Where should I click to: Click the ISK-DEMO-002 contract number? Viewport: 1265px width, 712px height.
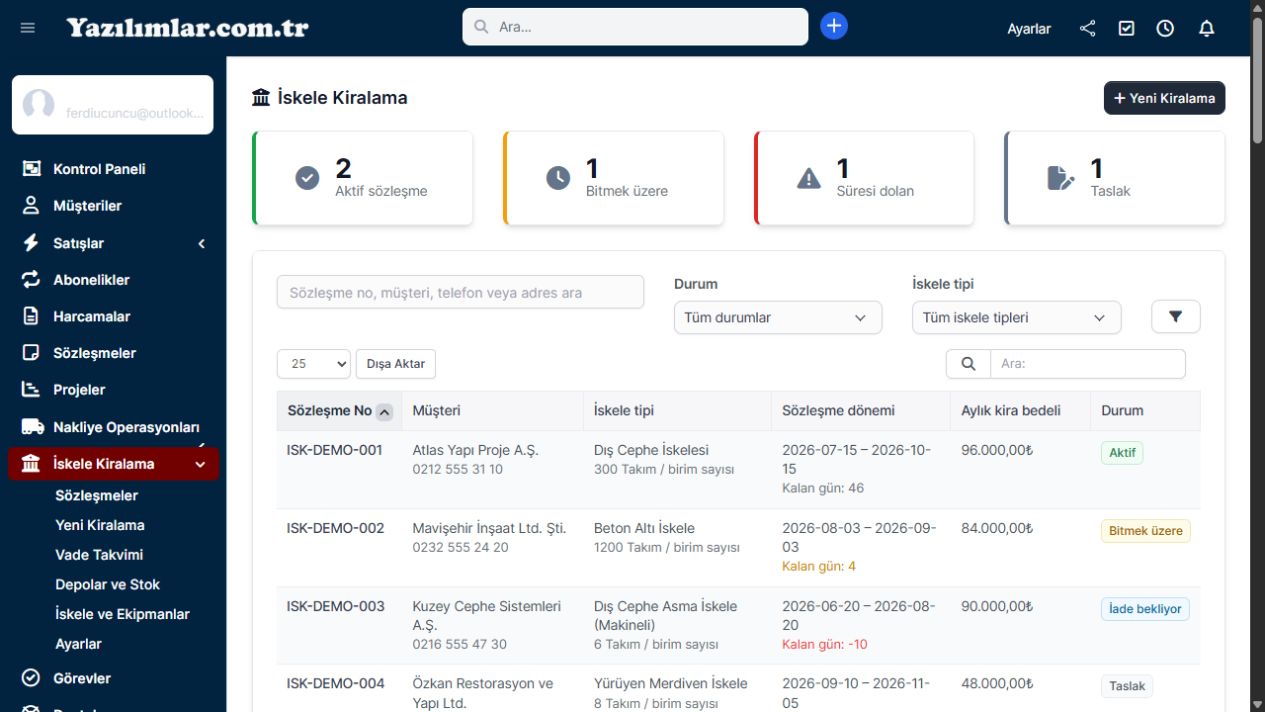pyautogui.click(x=335, y=528)
